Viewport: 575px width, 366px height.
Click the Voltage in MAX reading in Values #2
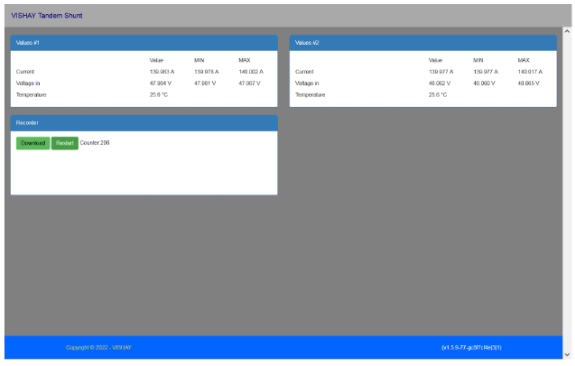tap(528, 83)
